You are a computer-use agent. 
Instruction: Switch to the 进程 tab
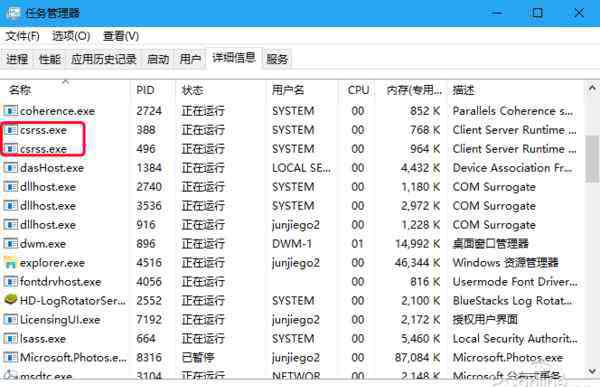17,59
